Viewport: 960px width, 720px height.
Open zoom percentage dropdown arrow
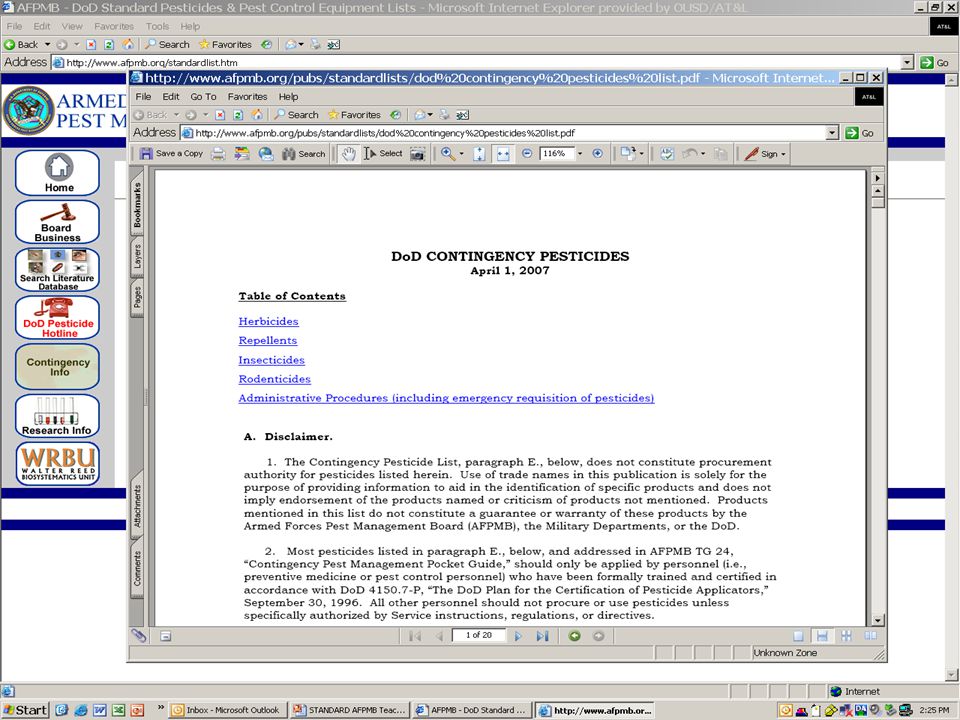click(580, 154)
